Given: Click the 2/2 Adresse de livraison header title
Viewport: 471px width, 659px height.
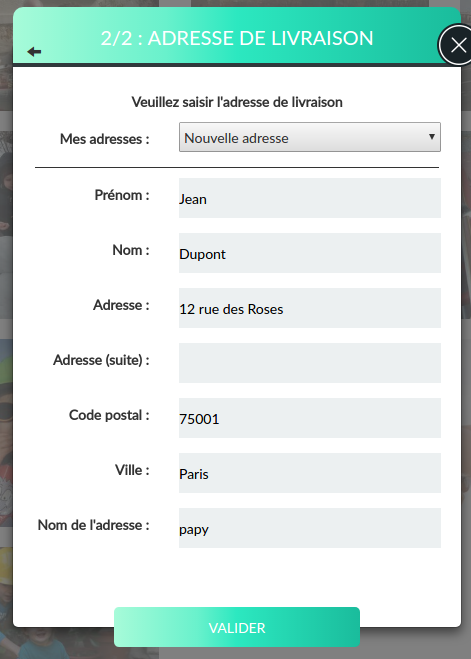Looking at the screenshot, I should pos(237,38).
